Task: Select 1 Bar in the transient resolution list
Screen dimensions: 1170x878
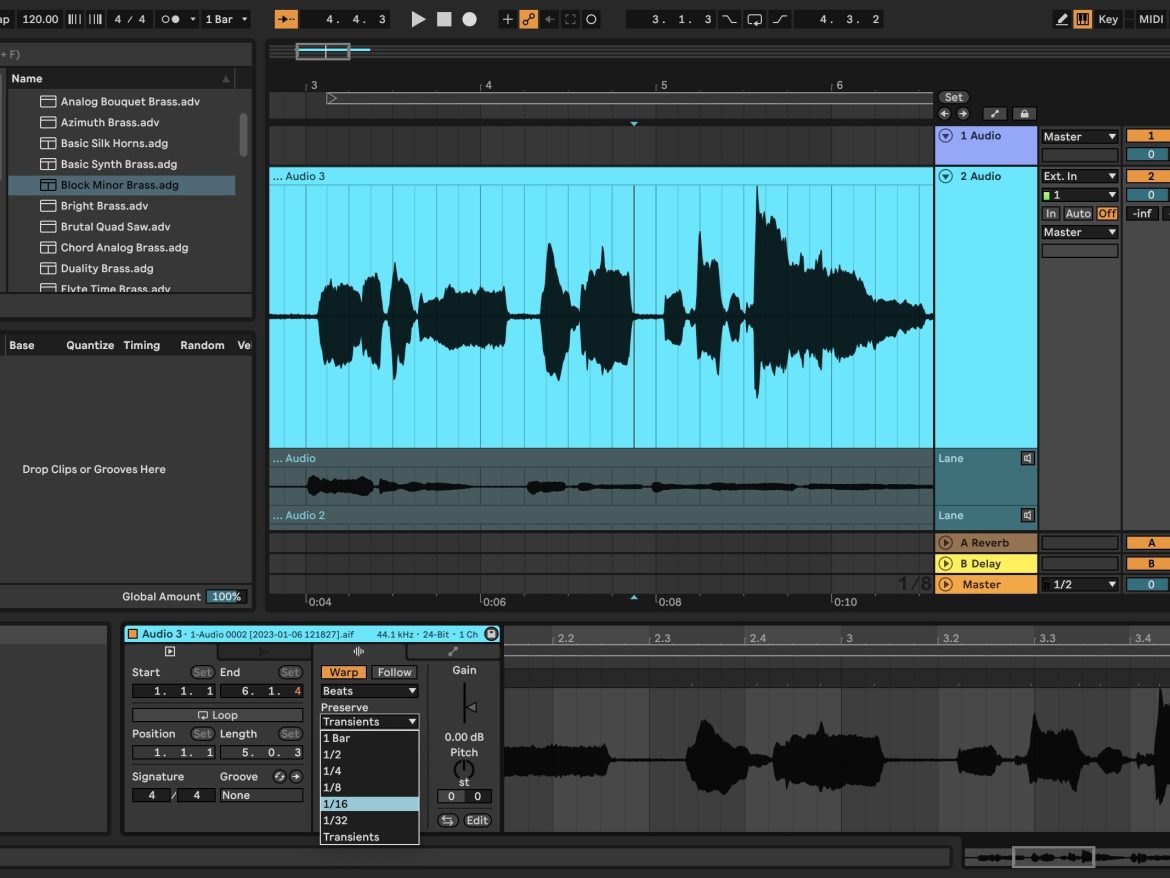Action: click(x=340, y=738)
